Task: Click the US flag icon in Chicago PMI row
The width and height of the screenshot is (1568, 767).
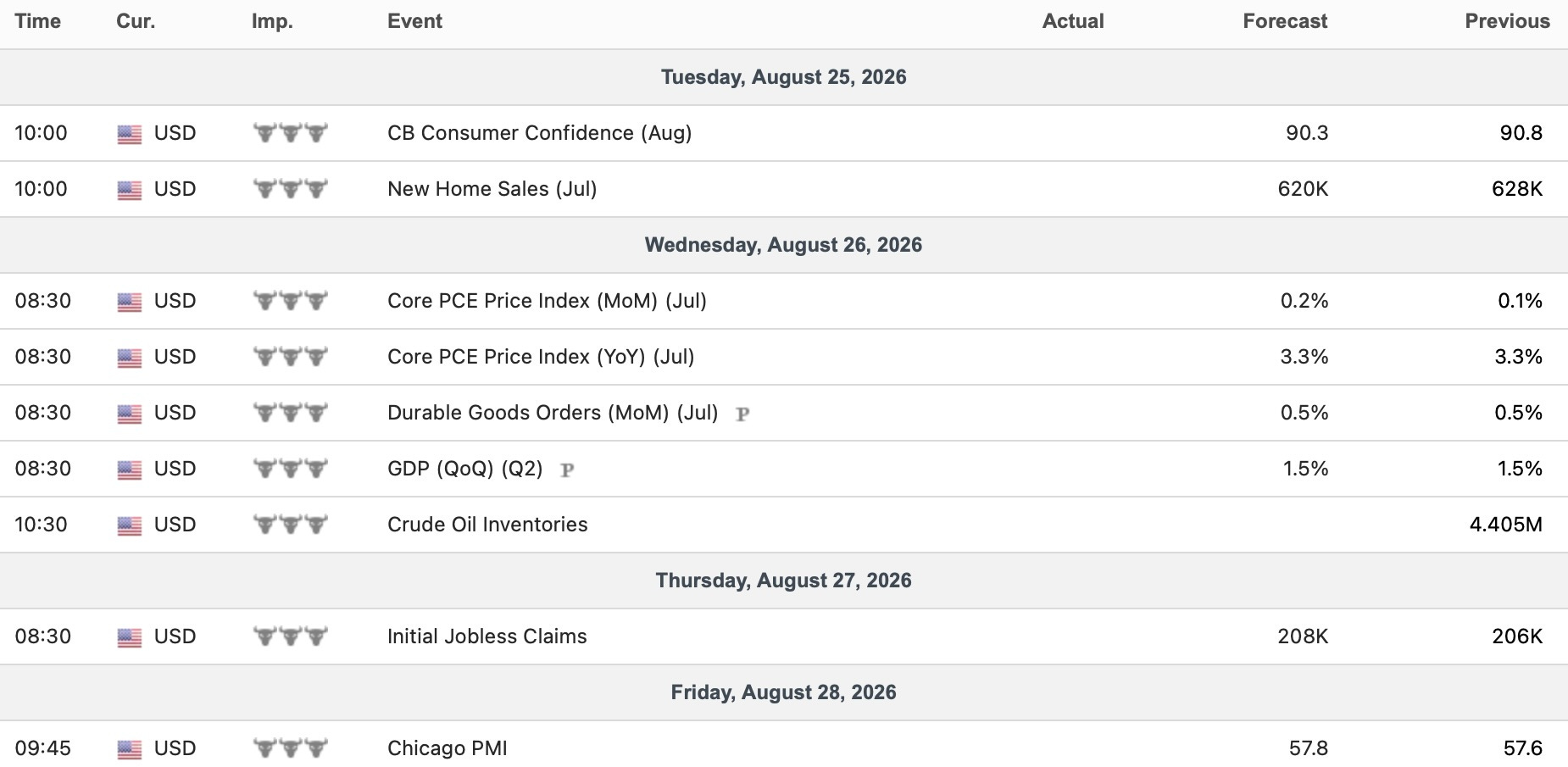Action: [x=130, y=749]
